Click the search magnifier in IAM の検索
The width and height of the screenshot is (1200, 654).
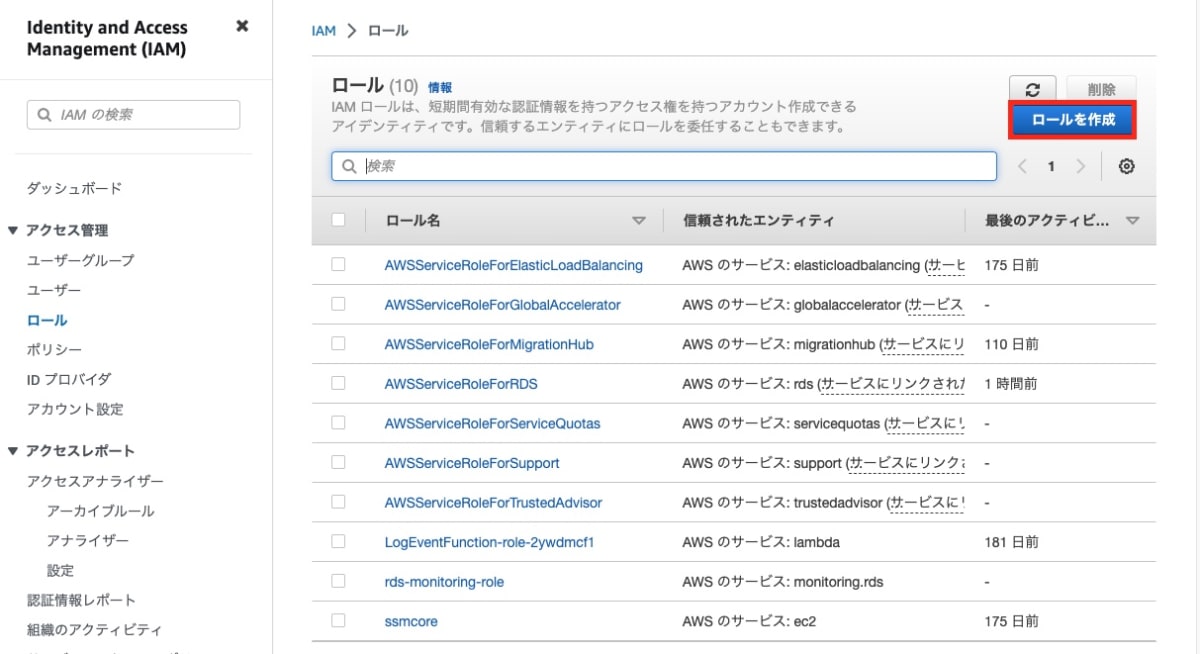coord(44,115)
